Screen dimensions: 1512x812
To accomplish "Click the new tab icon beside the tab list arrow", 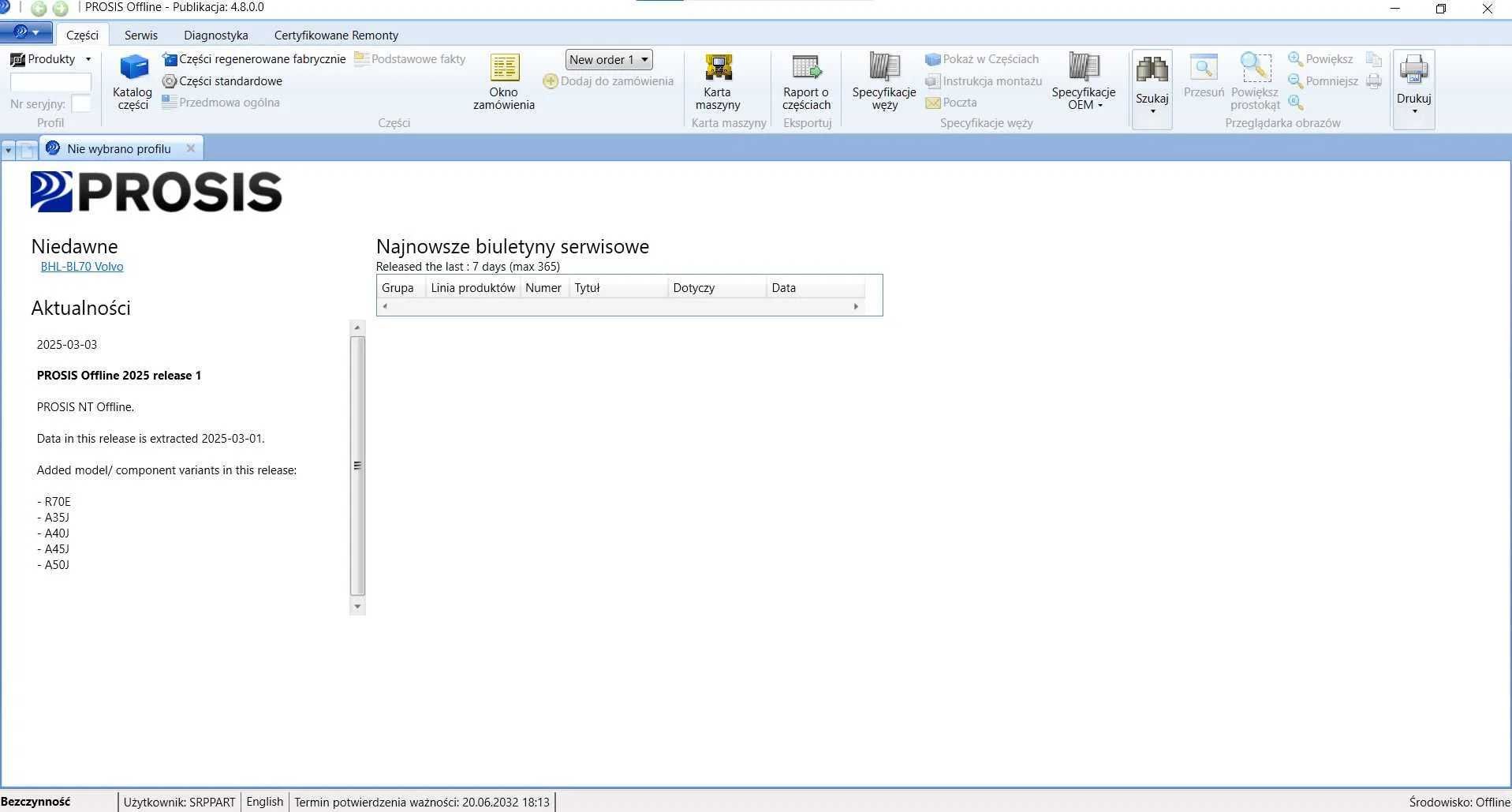I will [x=27, y=149].
